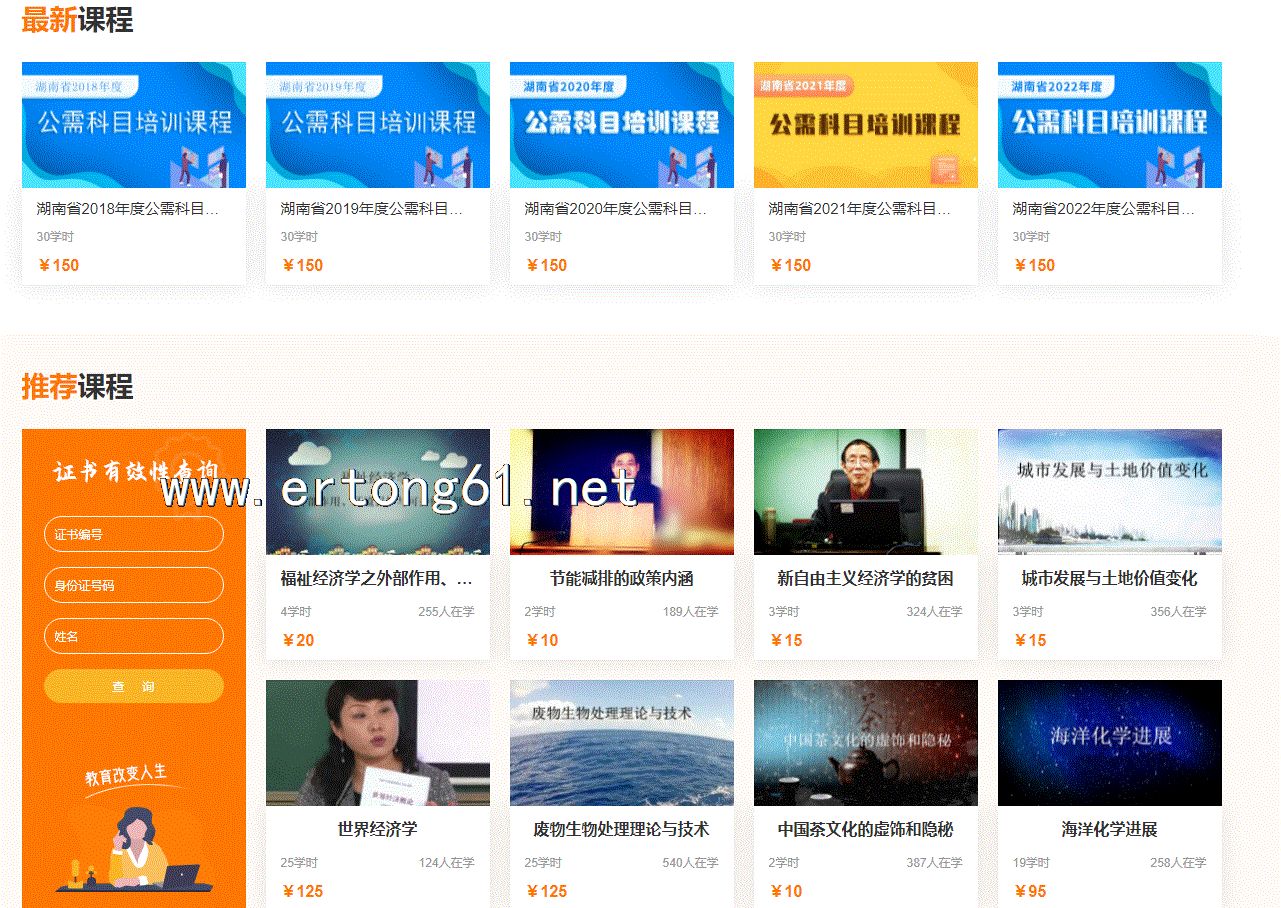
Task: Open the 湖南省2018年度 course thumbnail
Action: (133, 125)
